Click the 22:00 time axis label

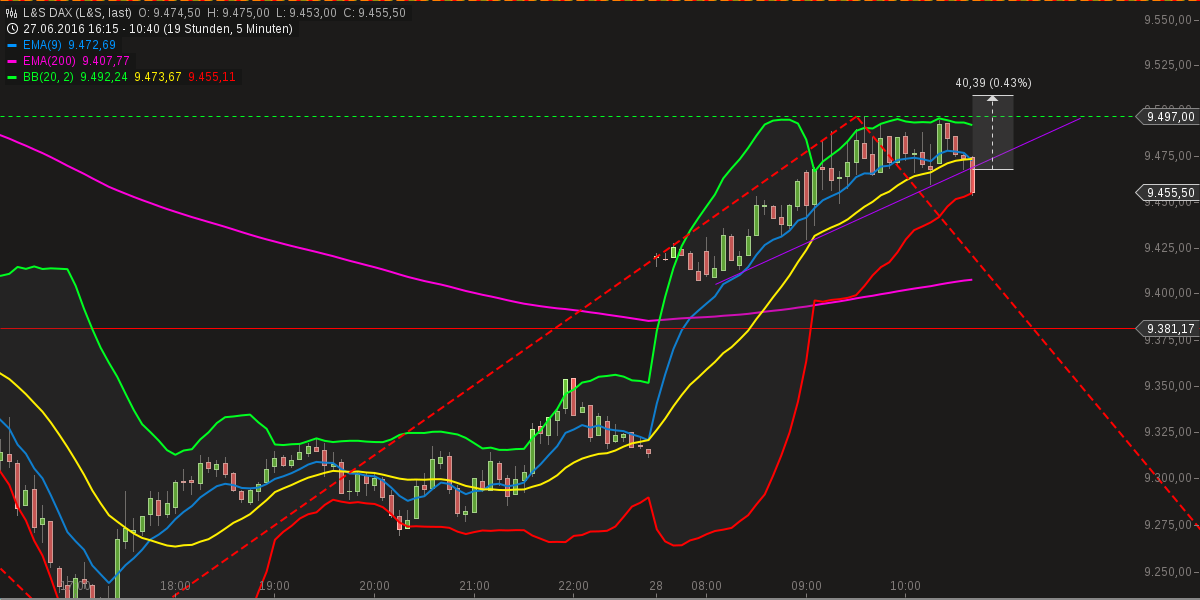(574, 586)
